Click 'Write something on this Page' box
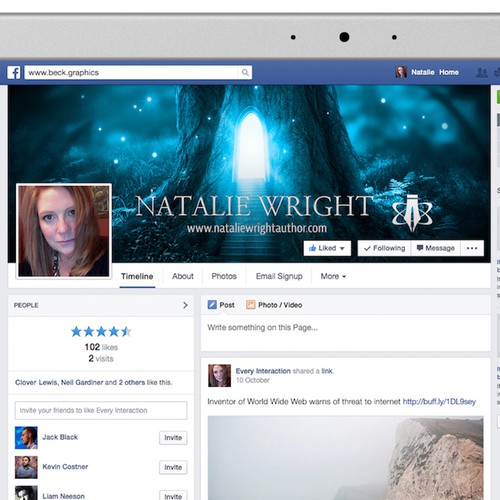This screenshot has width=500, height=500. 346,333
